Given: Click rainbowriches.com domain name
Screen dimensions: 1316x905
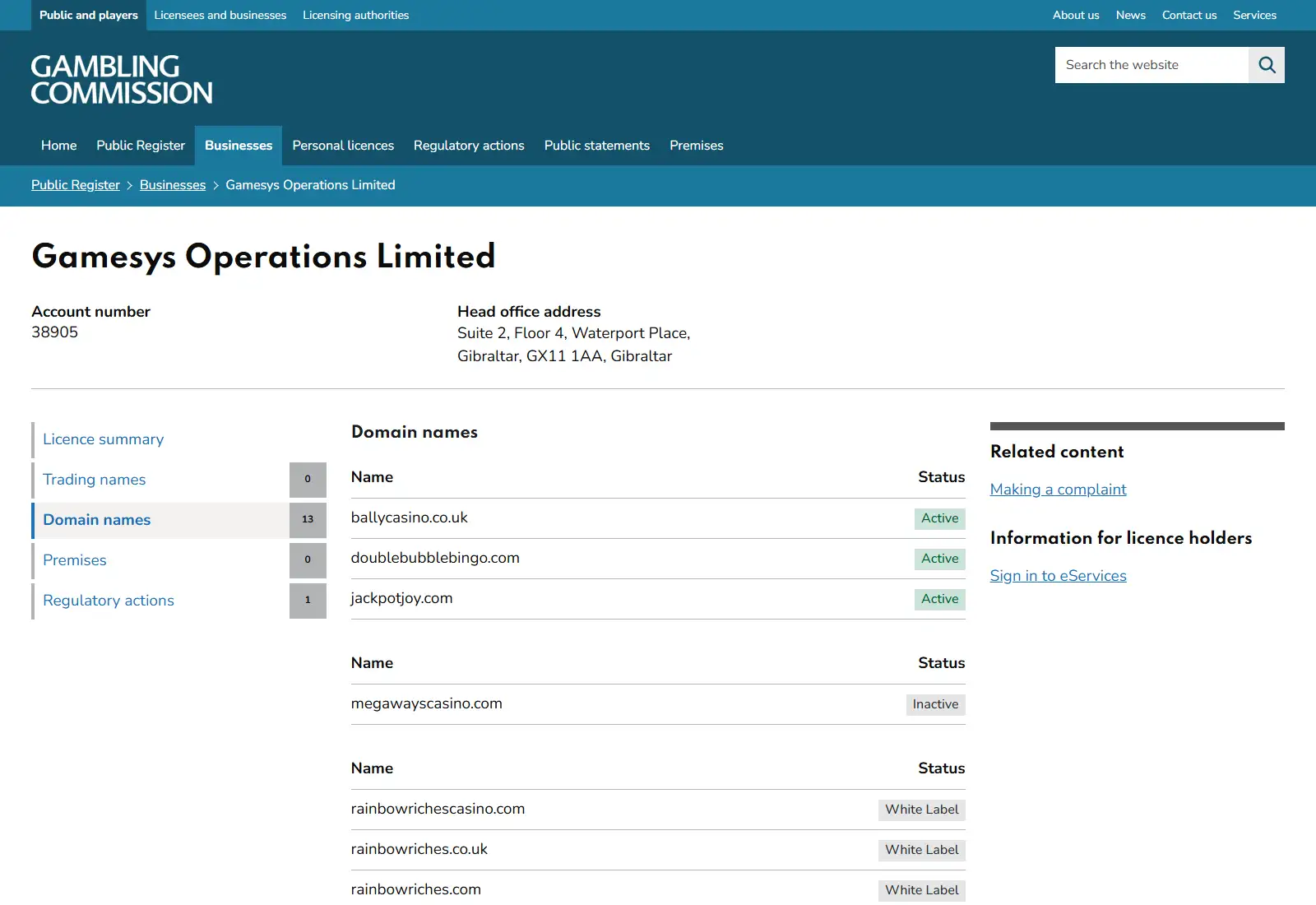Looking at the screenshot, I should pos(415,889).
